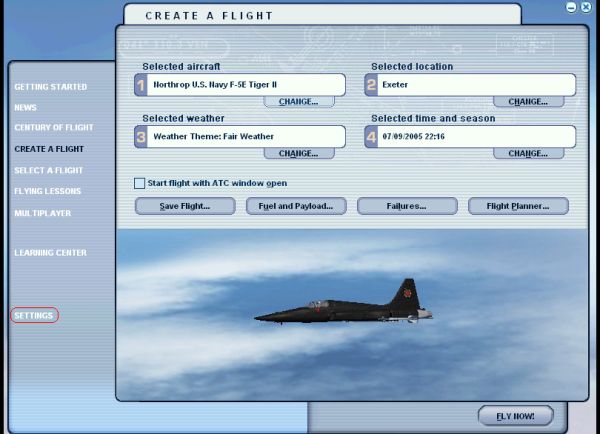Open the Settings menu item

(x=34, y=316)
